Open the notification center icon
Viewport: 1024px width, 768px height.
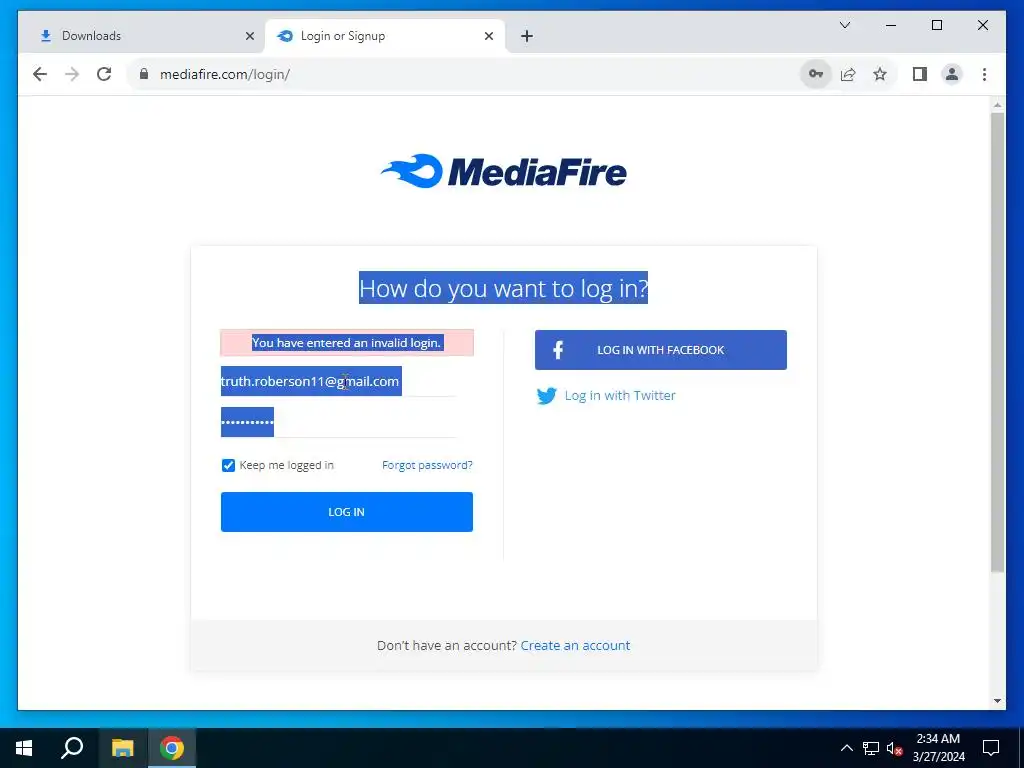[991, 748]
